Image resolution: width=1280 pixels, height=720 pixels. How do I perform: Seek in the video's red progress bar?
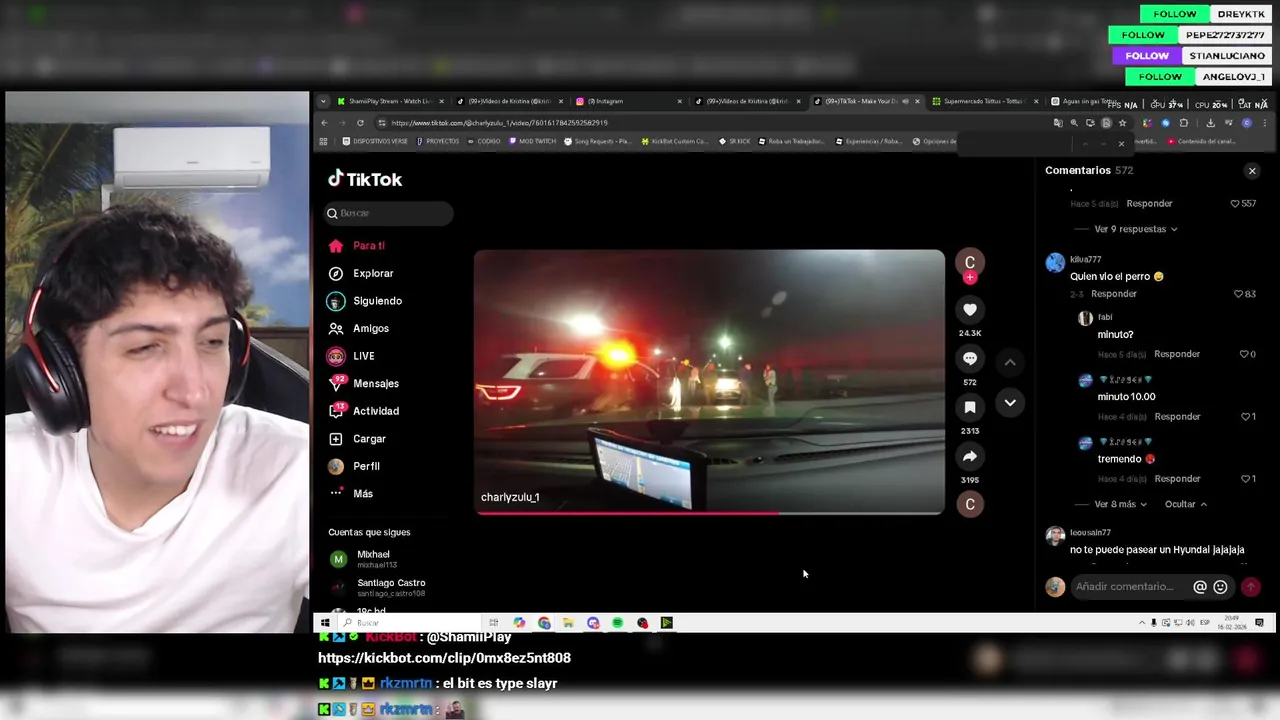(709, 513)
